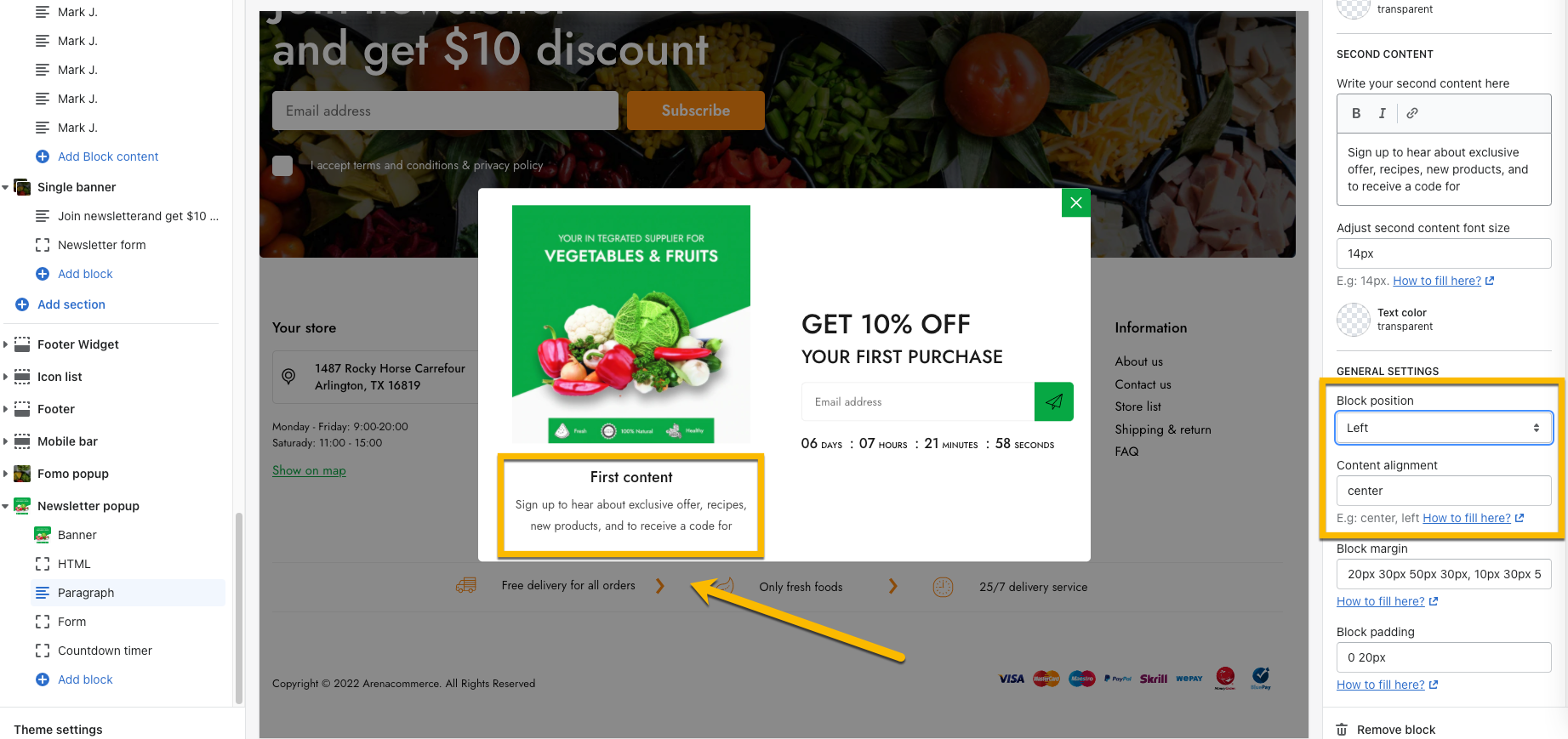The image size is (1568, 739).
Task: Click the orange Subscribe button
Action: 696,111
